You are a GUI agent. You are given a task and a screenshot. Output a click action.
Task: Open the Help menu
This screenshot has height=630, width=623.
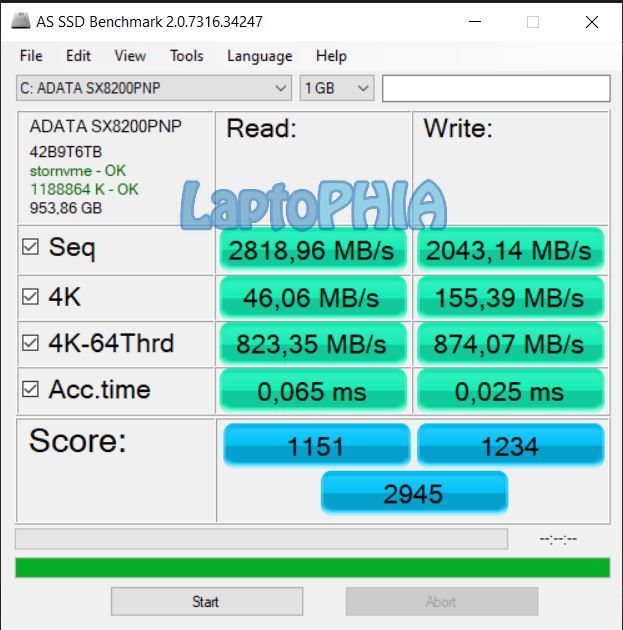(x=331, y=56)
